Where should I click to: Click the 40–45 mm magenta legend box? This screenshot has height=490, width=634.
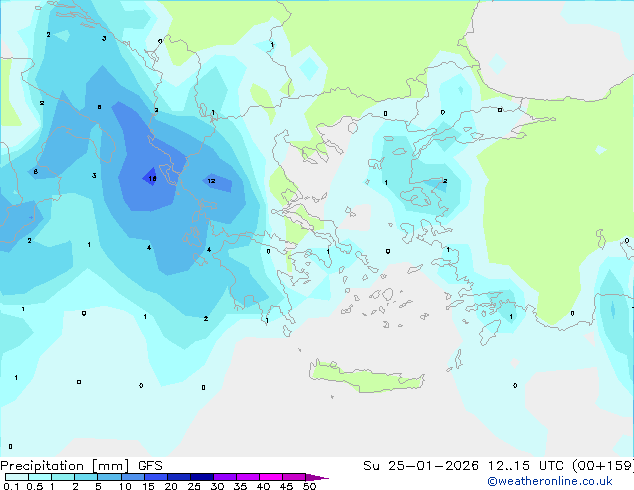coord(271,477)
